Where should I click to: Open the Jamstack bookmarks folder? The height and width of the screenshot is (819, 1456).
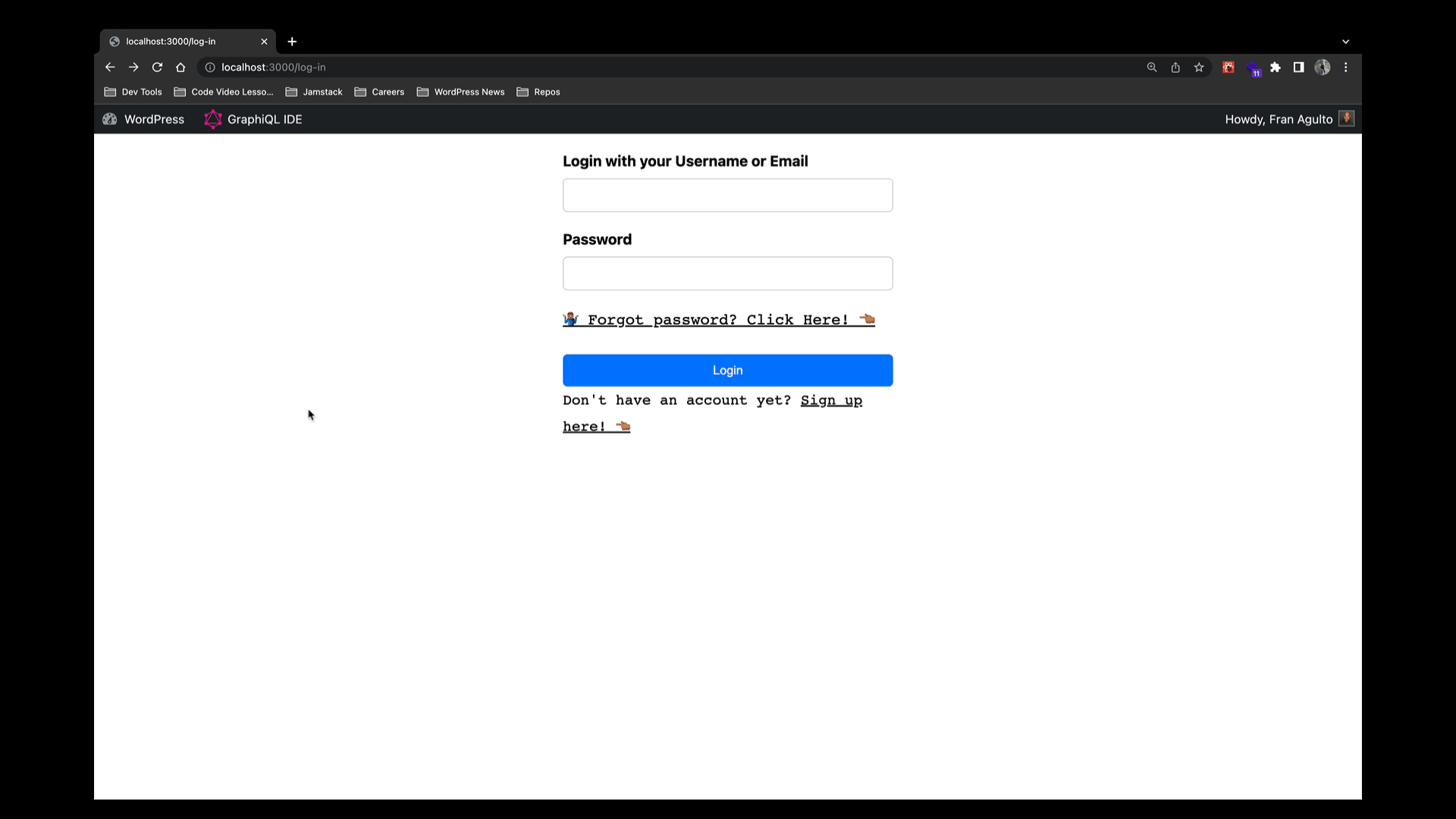click(314, 92)
